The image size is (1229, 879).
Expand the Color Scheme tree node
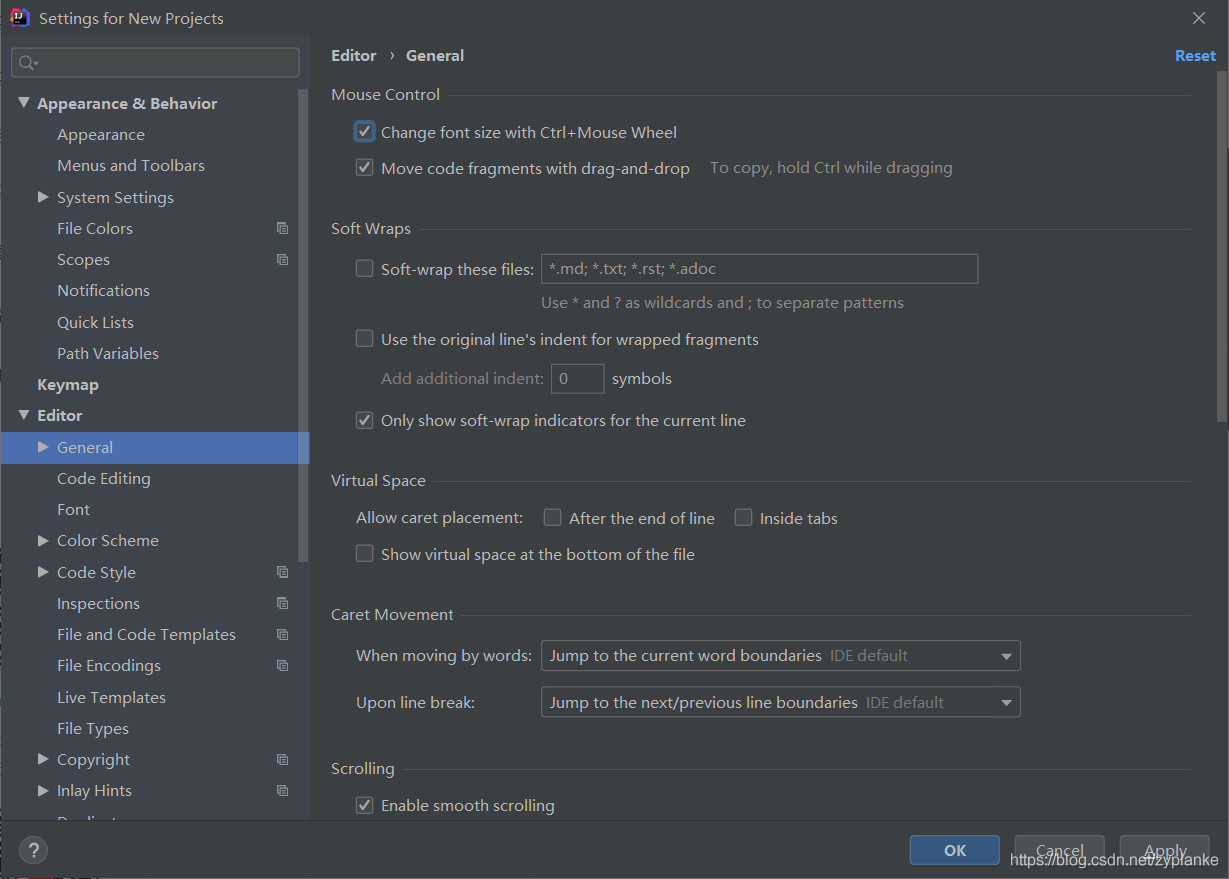pyautogui.click(x=42, y=540)
